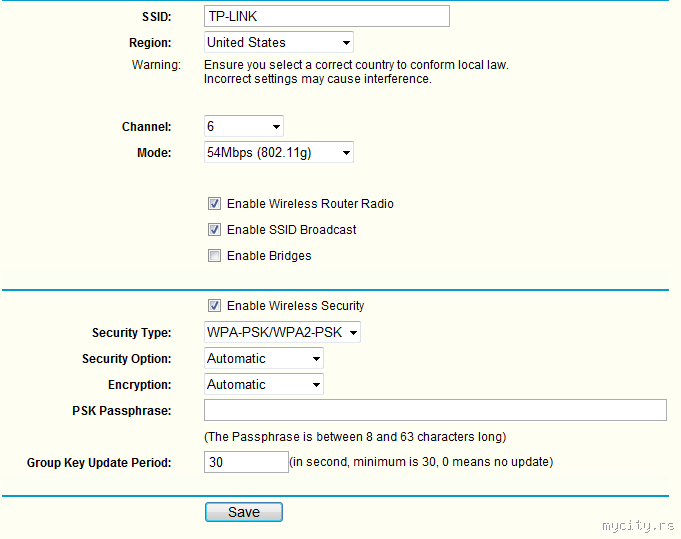Screen dimensions: 681x539
Task: Click the Security Type label
Action: coord(131,333)
